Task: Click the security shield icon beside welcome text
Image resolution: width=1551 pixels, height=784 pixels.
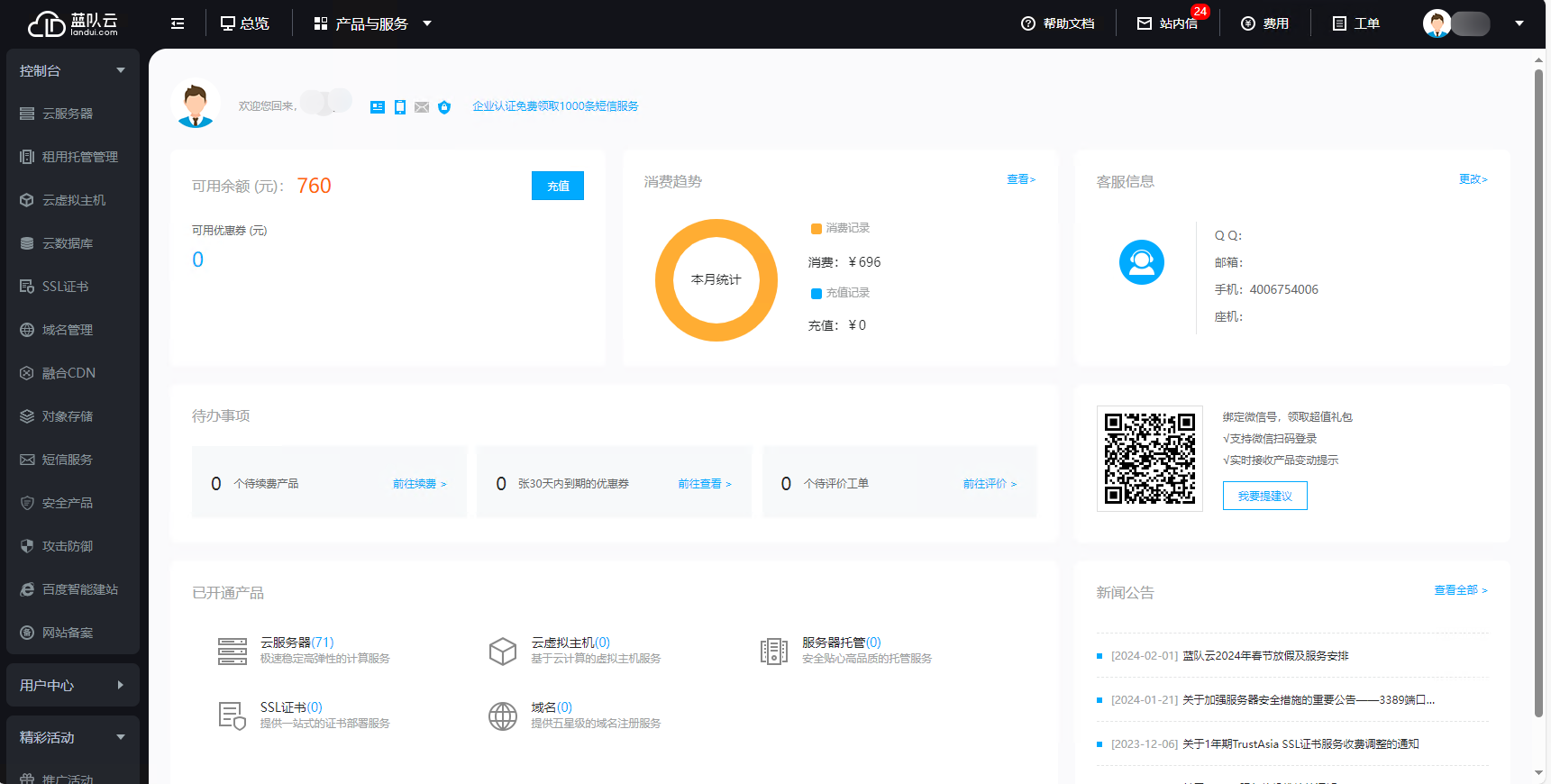Action: point(444,107)
